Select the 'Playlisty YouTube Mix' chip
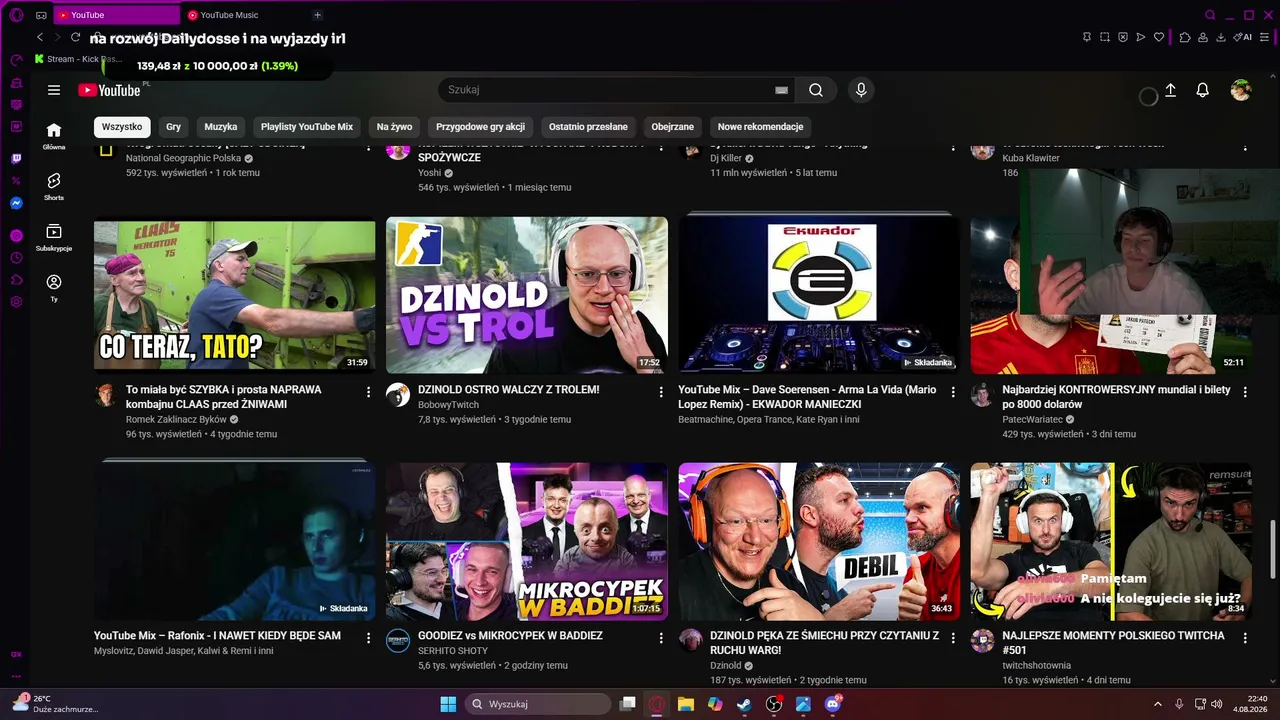The height and width of the screenshot is (720, 1280). 307,127
